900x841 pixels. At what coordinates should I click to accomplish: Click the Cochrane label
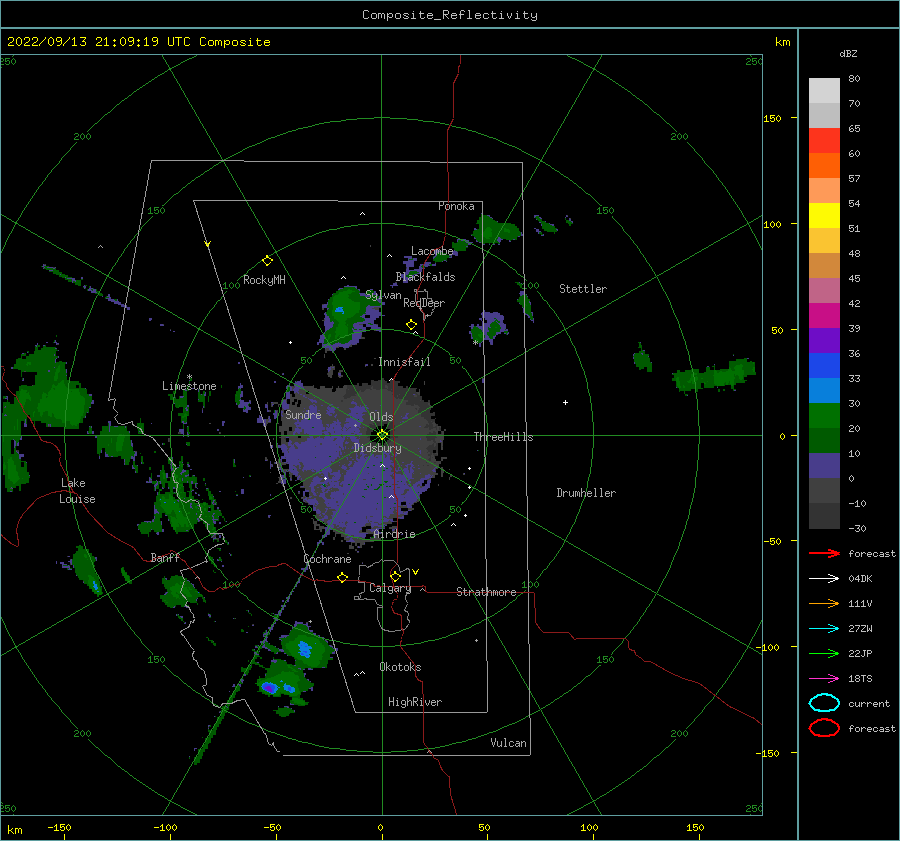(327, 559)
